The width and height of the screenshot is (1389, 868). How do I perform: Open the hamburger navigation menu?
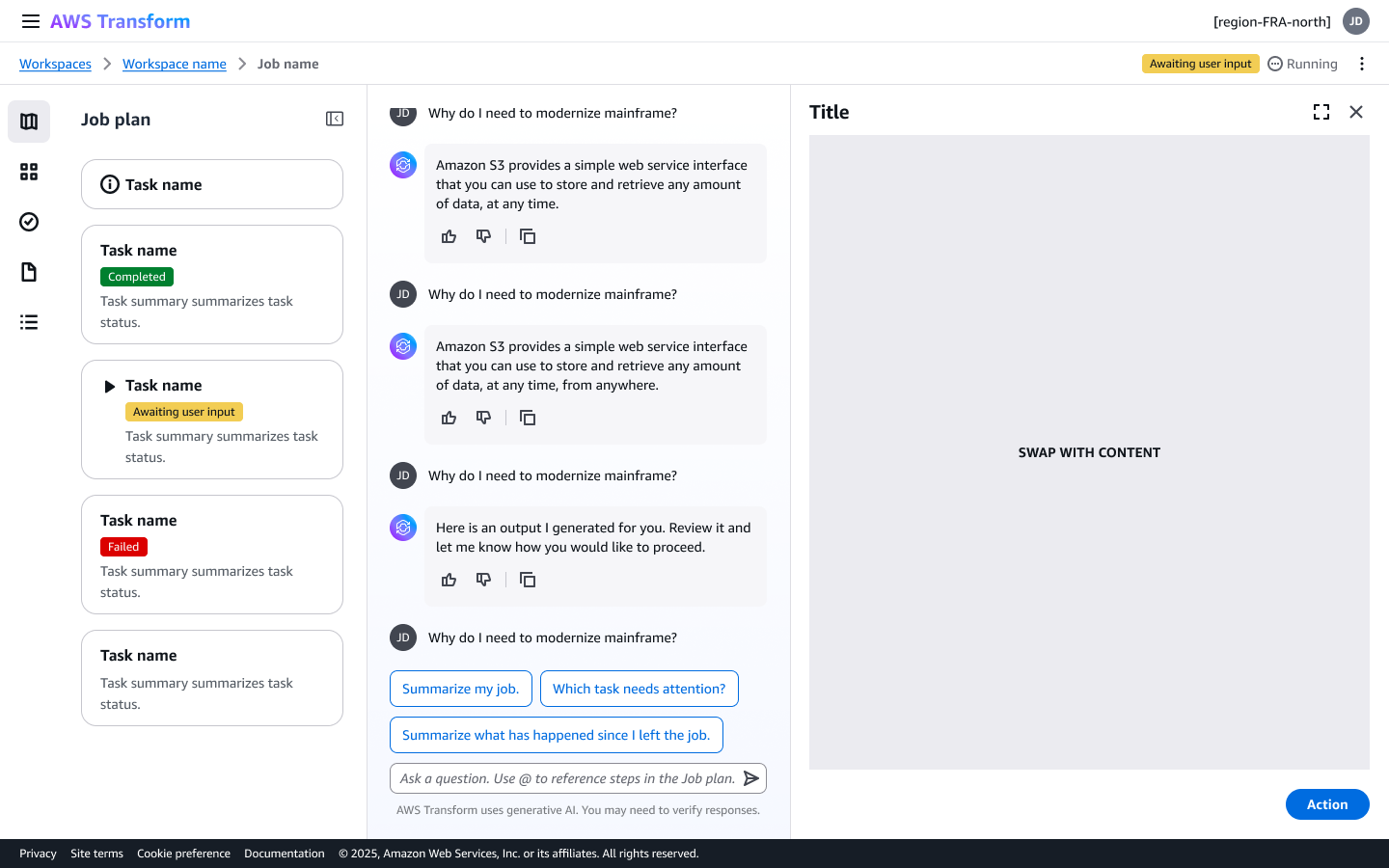pyautogui.click(x=31, y=21)
